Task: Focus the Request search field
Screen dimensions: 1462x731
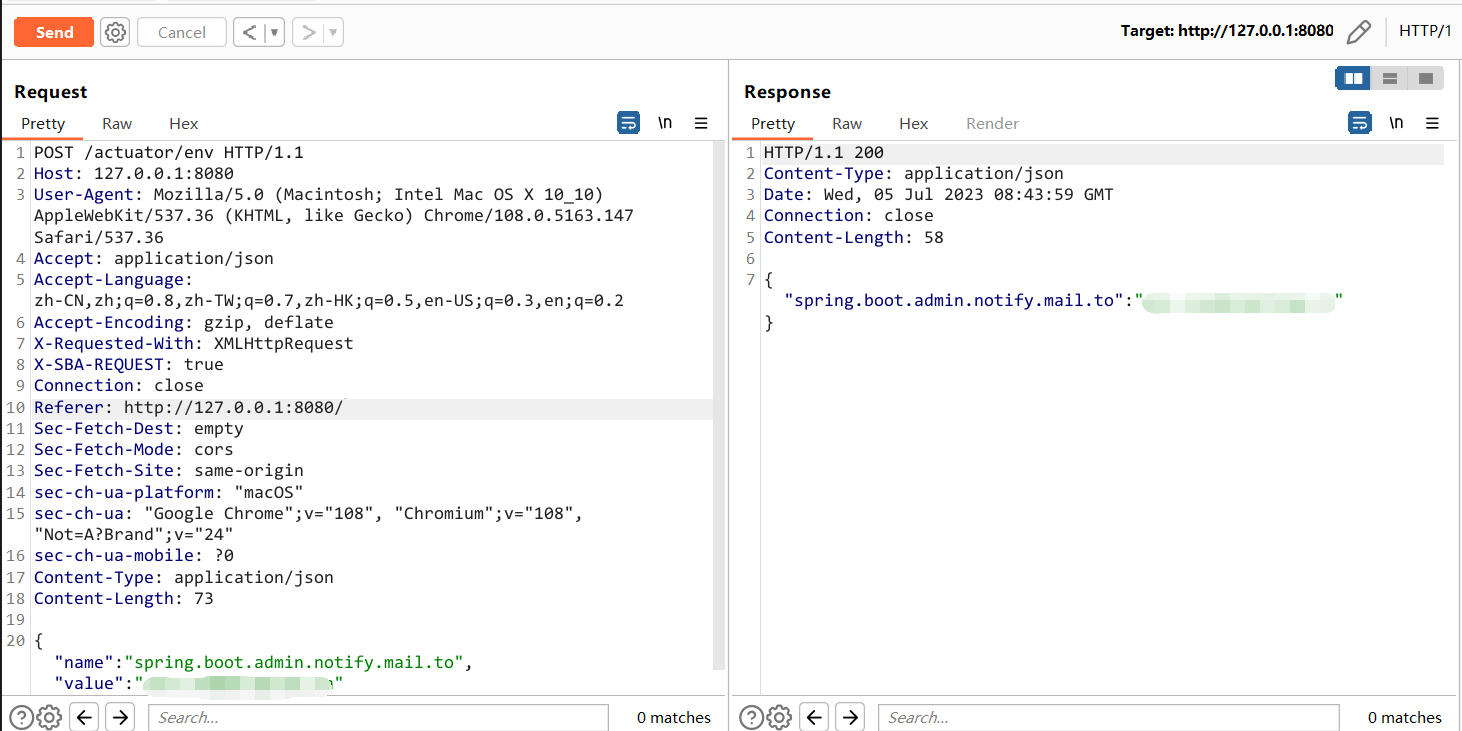Action: (x=378, y=717)
